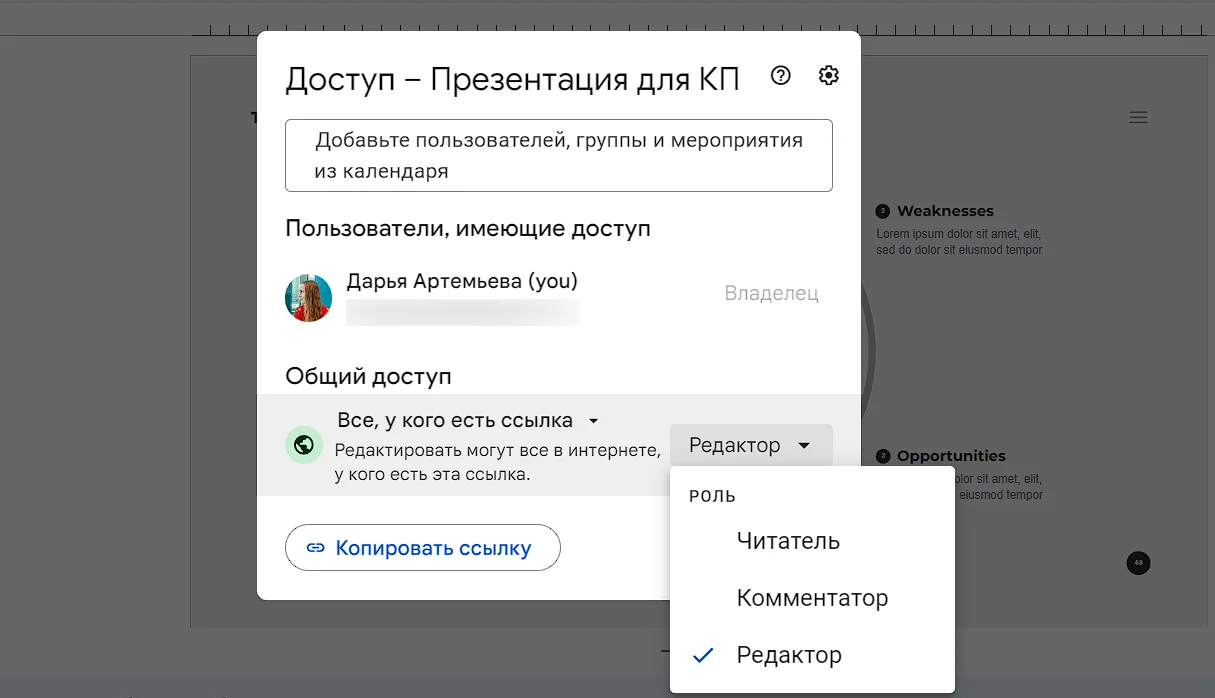Click the black circle page number badge
This screenshot has height=698, width=1215.
coord(1138,563)
